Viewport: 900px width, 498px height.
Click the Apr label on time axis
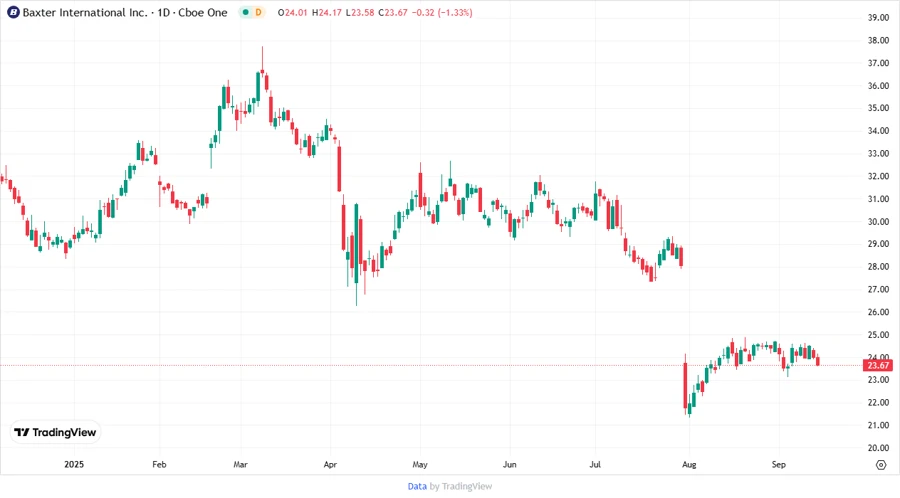(x=330, y=464)
